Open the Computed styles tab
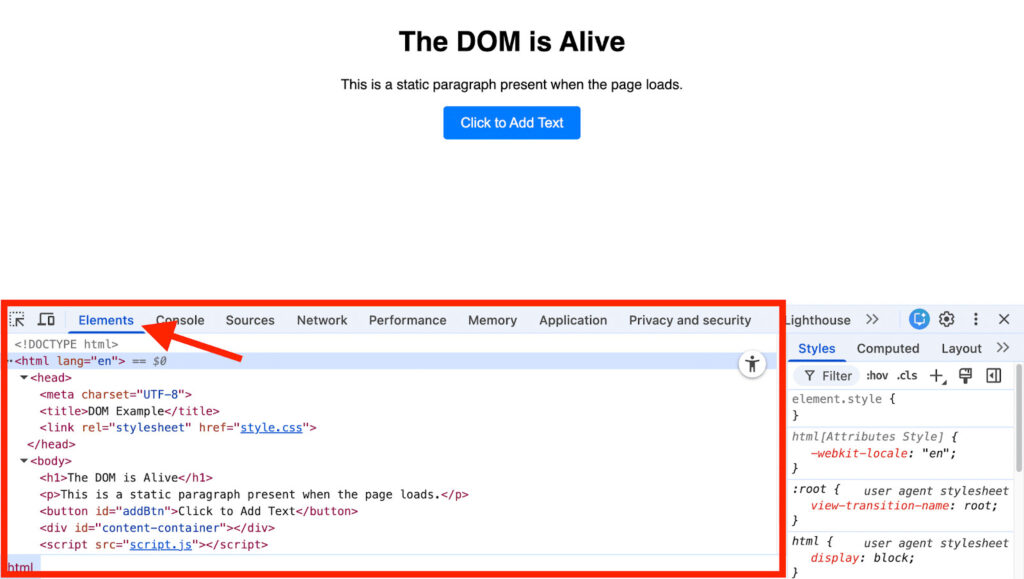 point(887,349)
